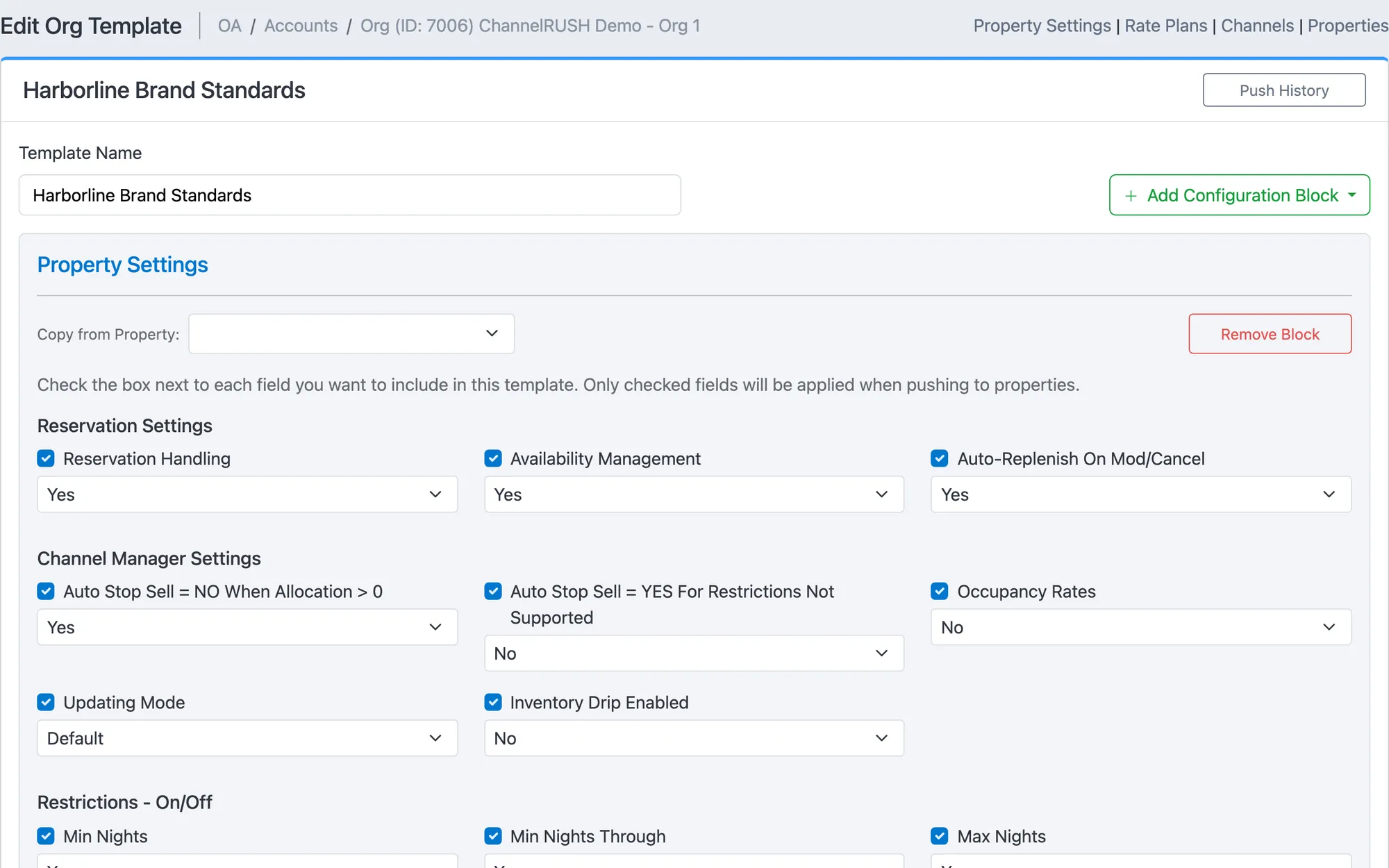Toggle the Updating Mode checkbox

46,702
